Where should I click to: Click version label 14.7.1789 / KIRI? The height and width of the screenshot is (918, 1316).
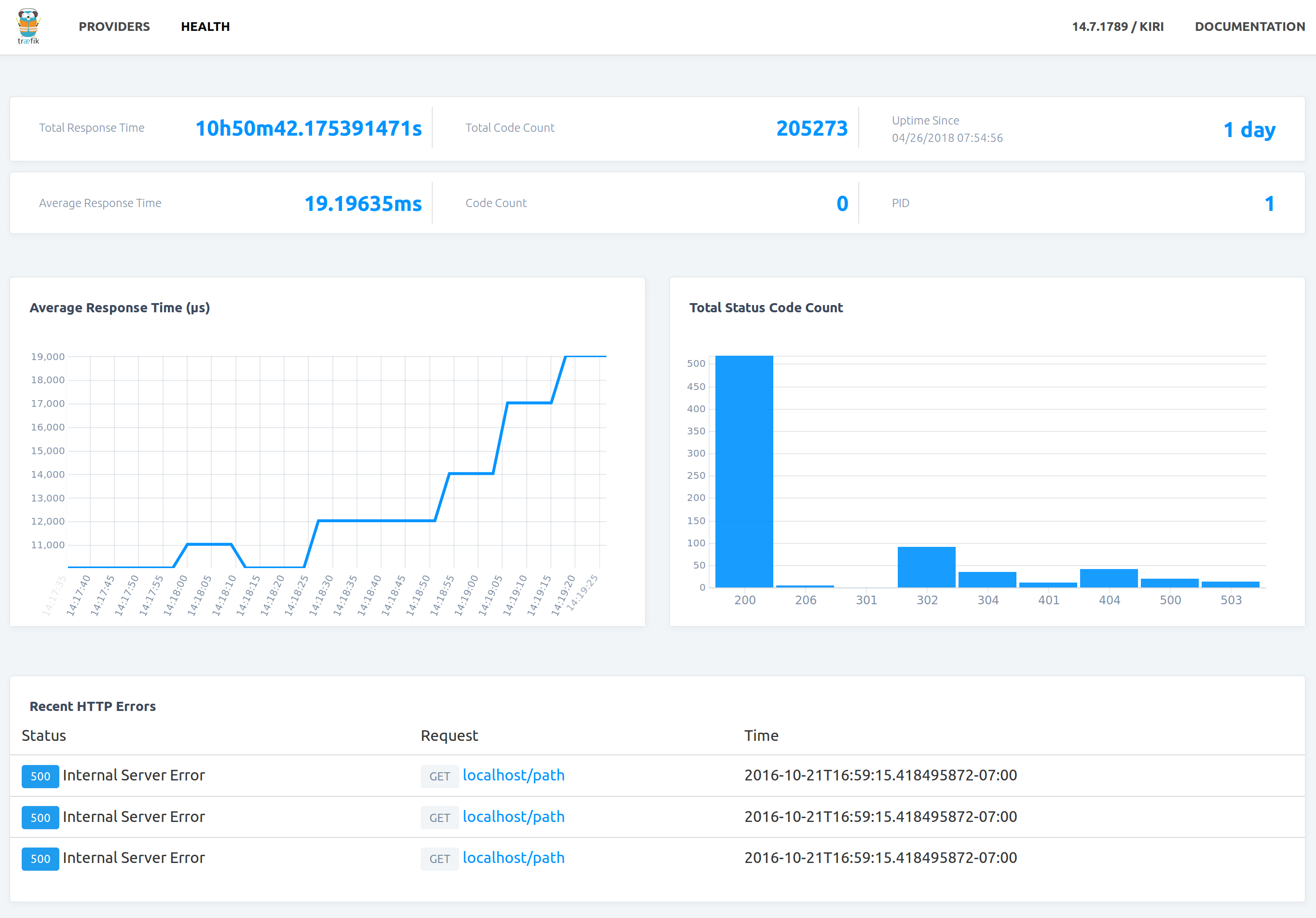pos(1117,27)
